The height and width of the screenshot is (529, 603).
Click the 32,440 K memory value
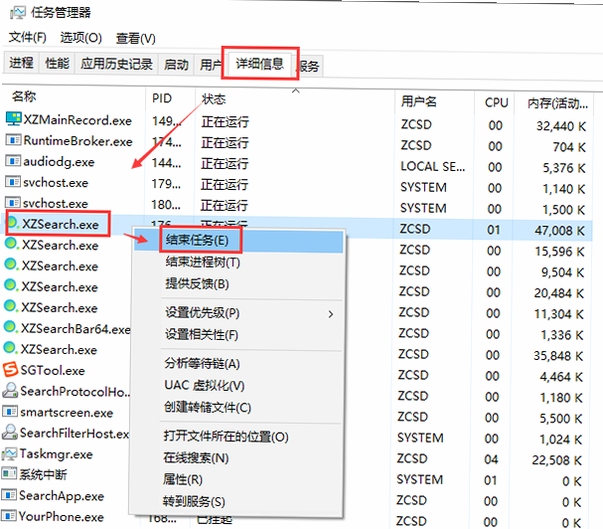pos(561,126)
